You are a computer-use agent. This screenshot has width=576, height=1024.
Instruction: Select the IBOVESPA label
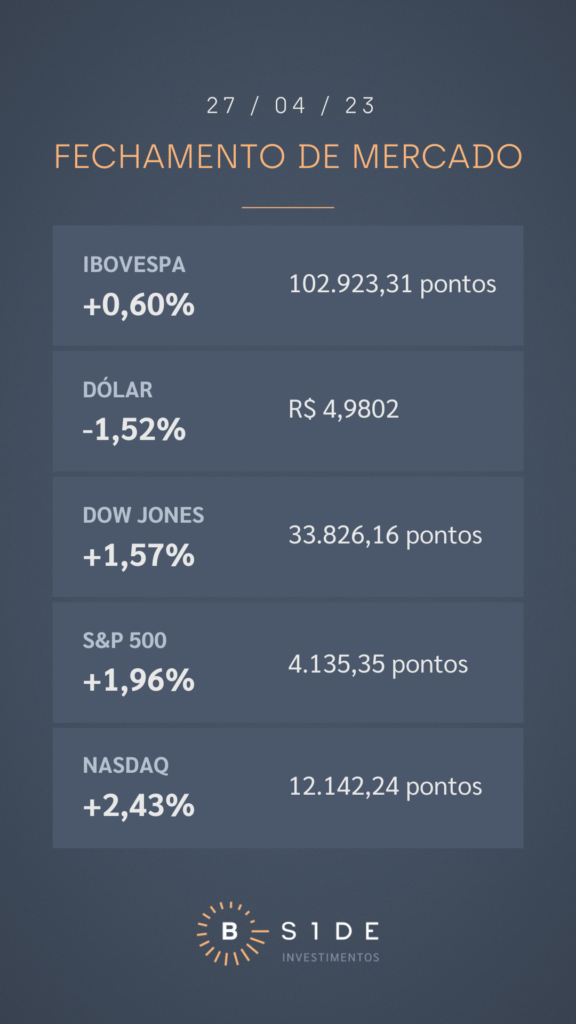pos(134,264)
